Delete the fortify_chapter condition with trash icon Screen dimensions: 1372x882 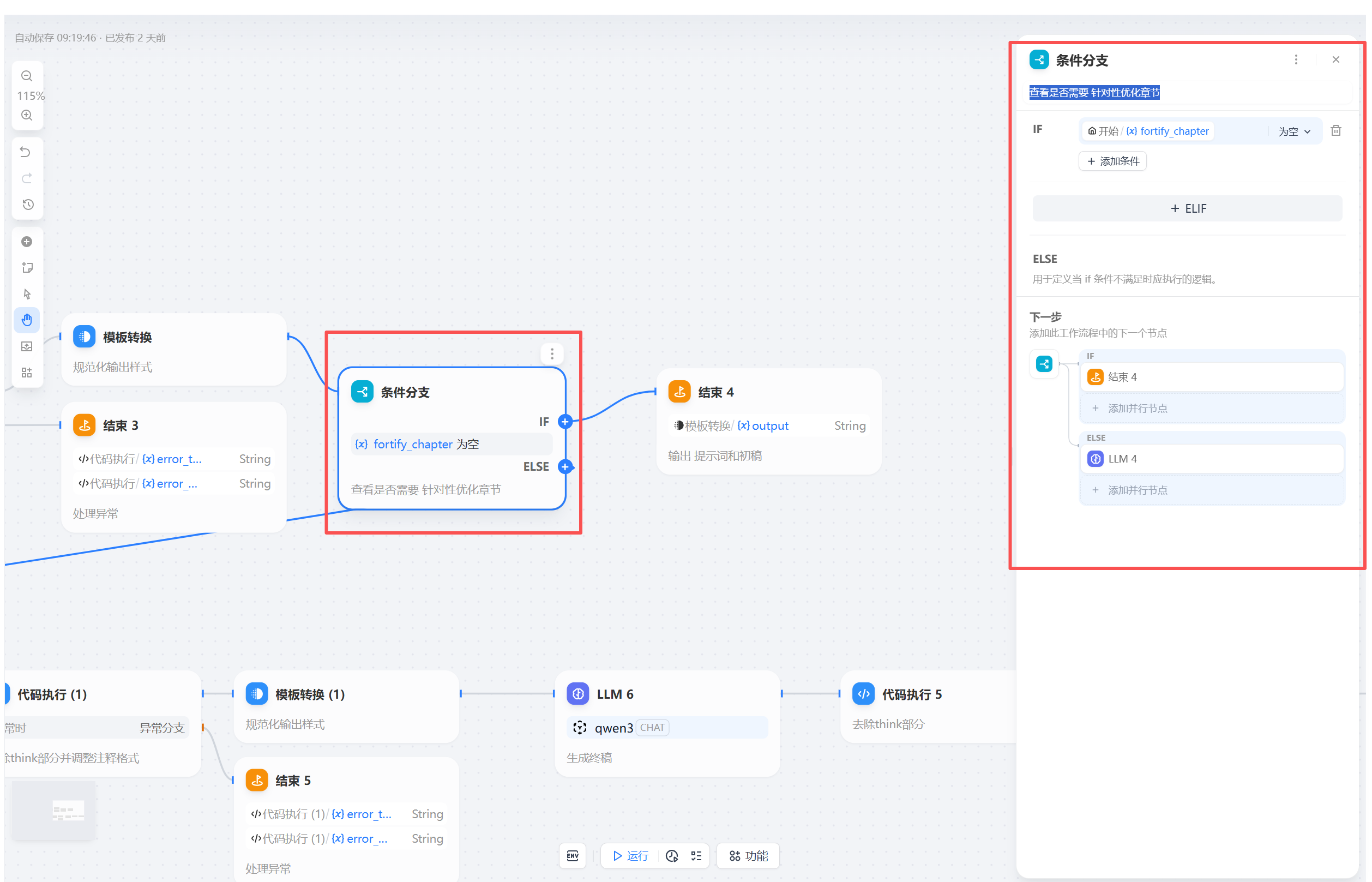[x=1336, y=130]
